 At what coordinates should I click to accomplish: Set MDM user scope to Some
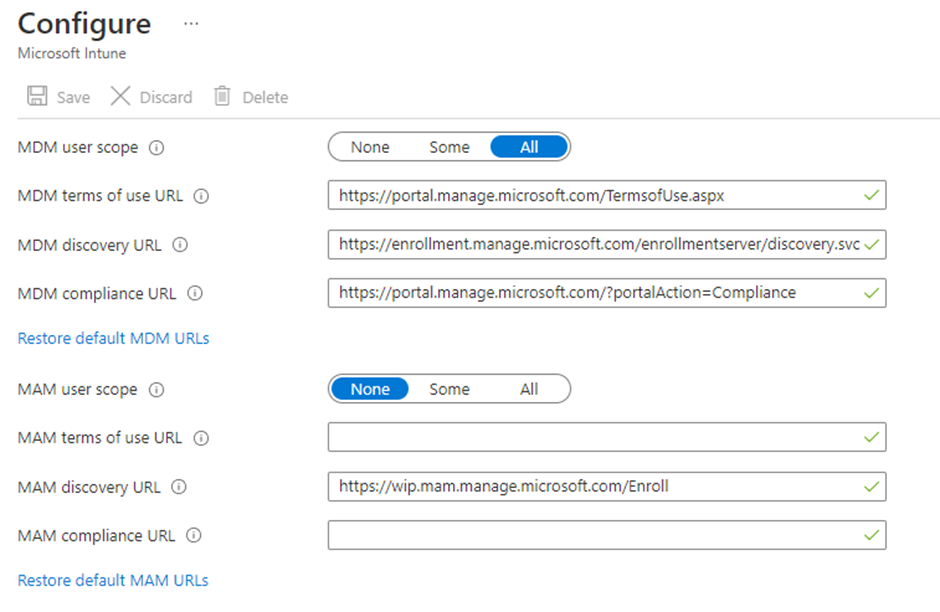tap(449, 147)
